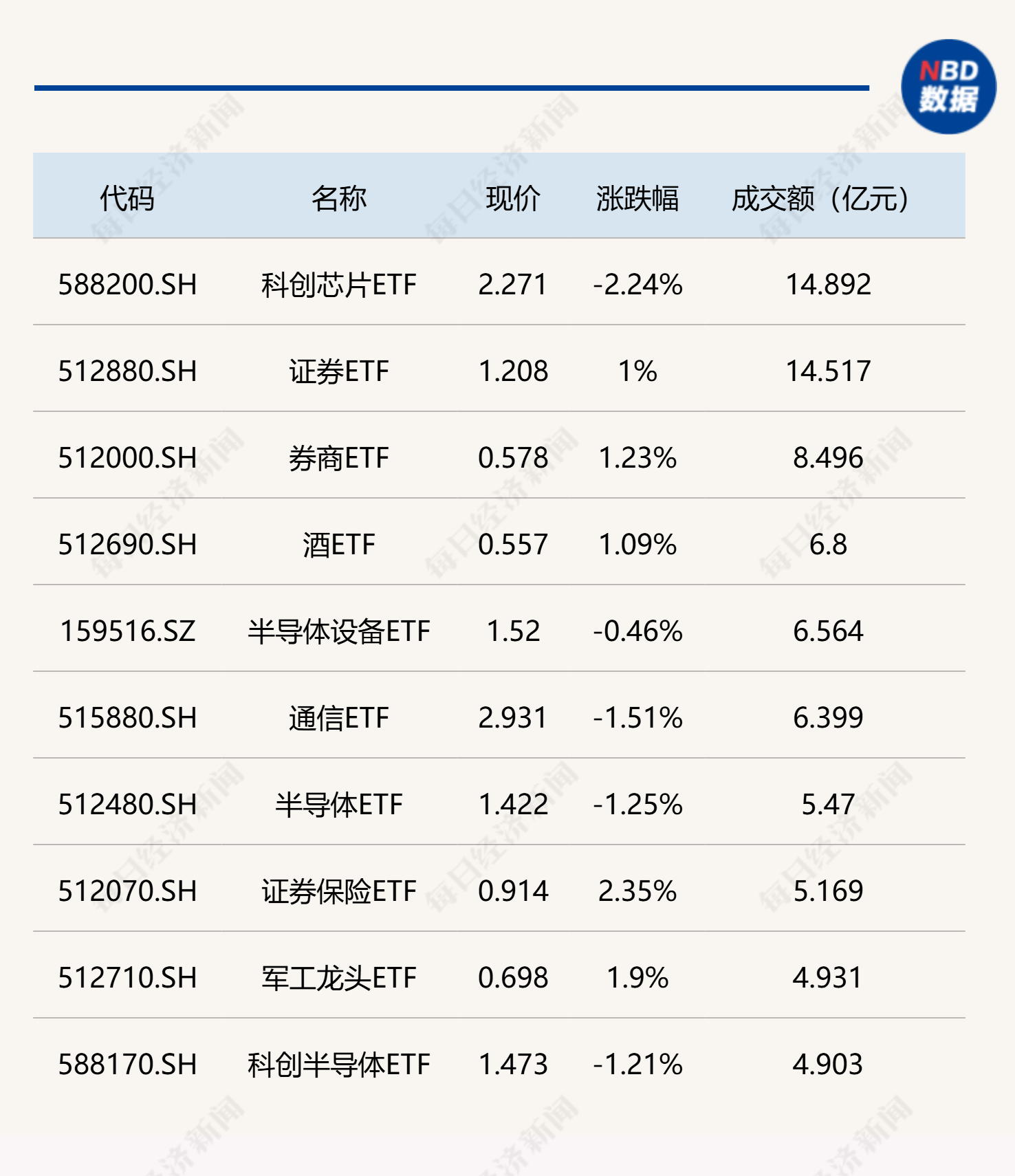Open the 酒ETF row name
The image size is (1015, 1176).
click(x=338, y=545)
